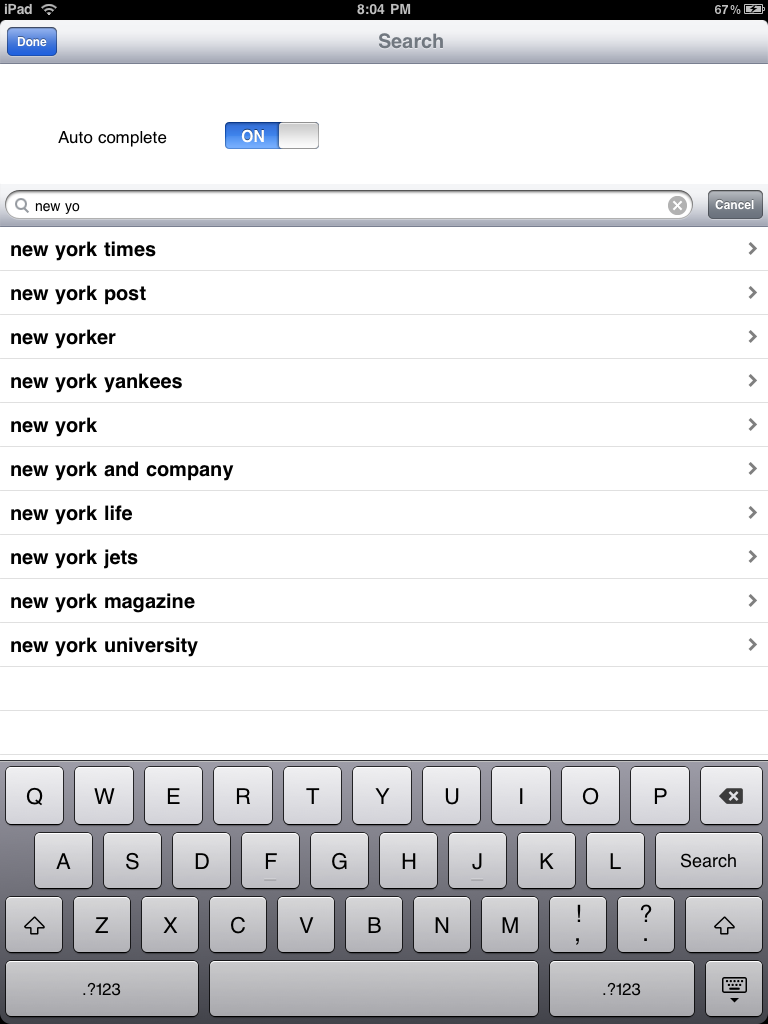Image resolution: width=768 pixels, height=1024 pixels.
Task: Choose new york jets from the suggestions
Action: [x=384, y=556]
